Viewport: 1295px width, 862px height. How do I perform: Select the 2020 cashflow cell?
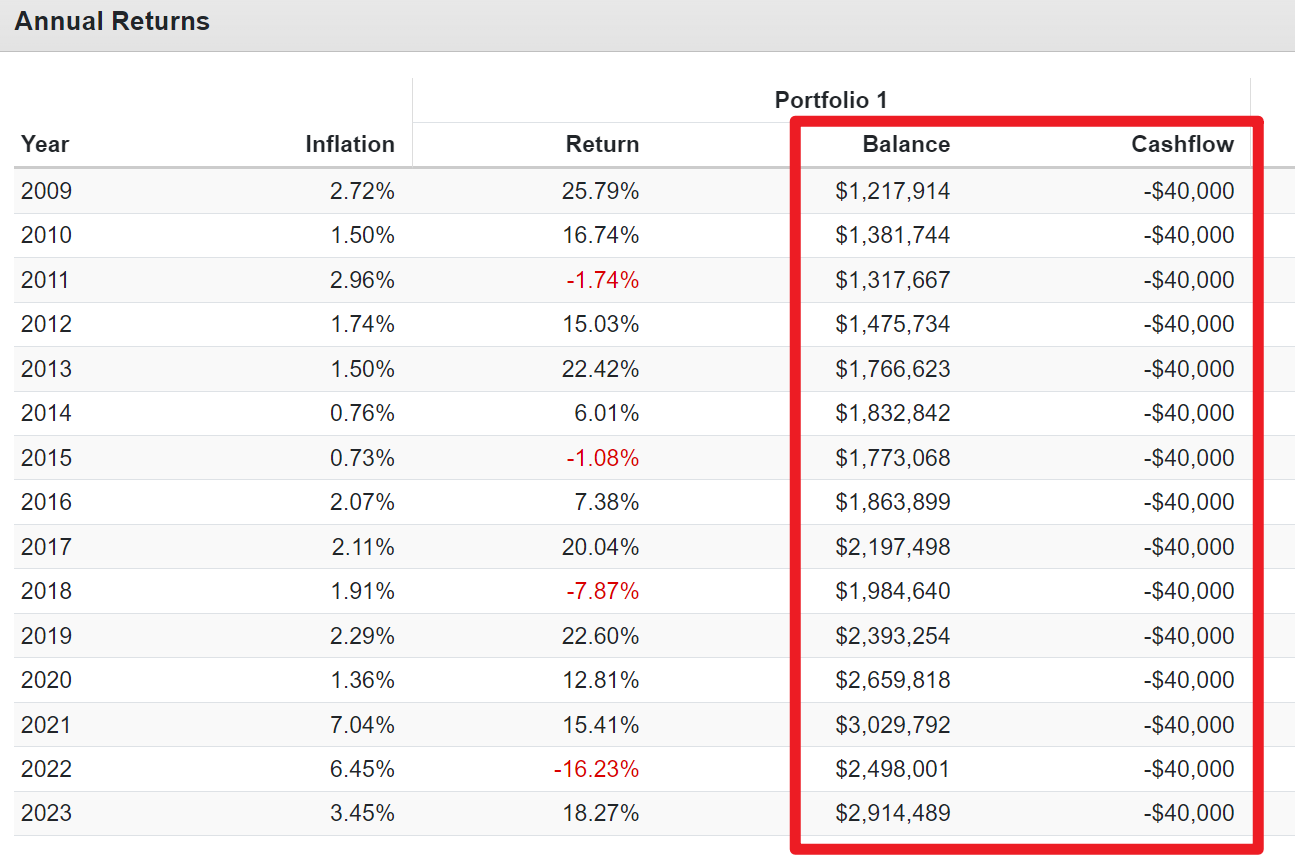pyautogui.click(x=1189, y=680)
